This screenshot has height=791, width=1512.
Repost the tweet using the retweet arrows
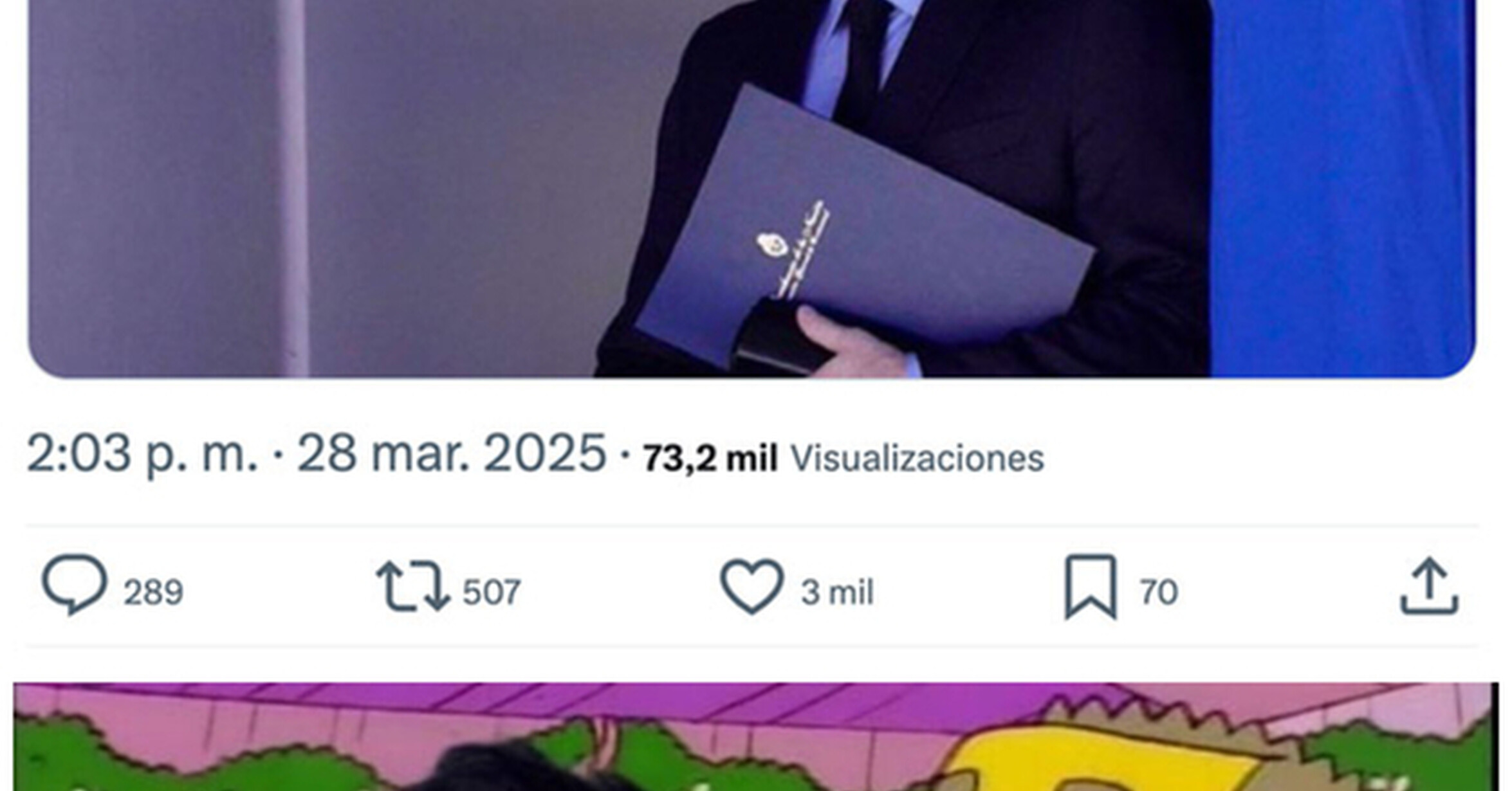tap(413, 586)
